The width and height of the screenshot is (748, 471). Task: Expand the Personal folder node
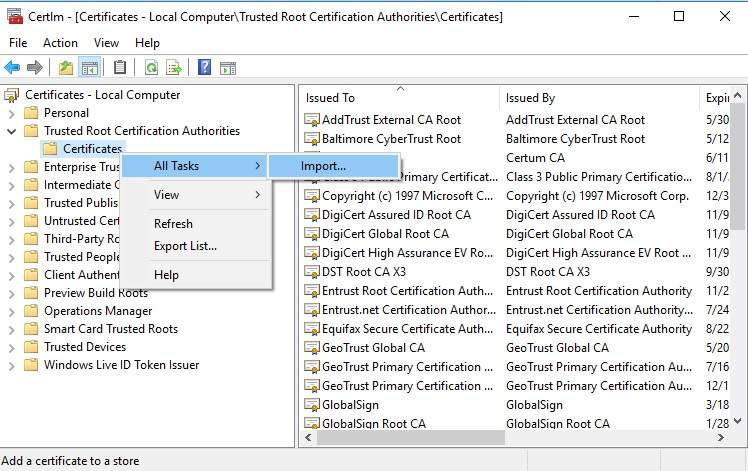click(11, 113)
